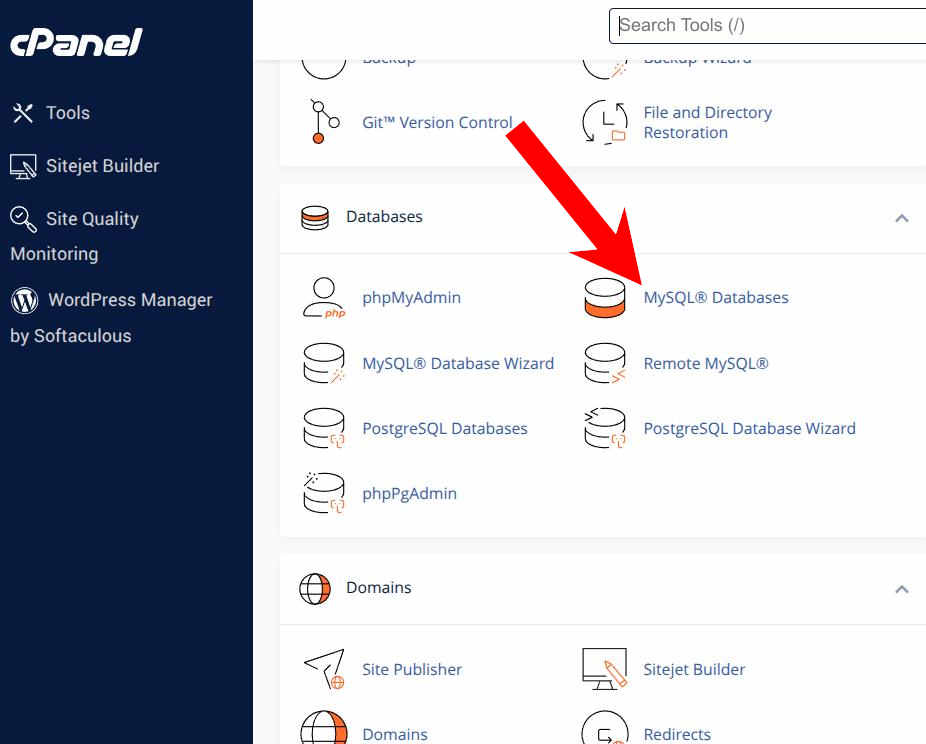Click the orange MySQL Databases cylinder icon
This screenshot has width=926, height=744.
(605, 298)
